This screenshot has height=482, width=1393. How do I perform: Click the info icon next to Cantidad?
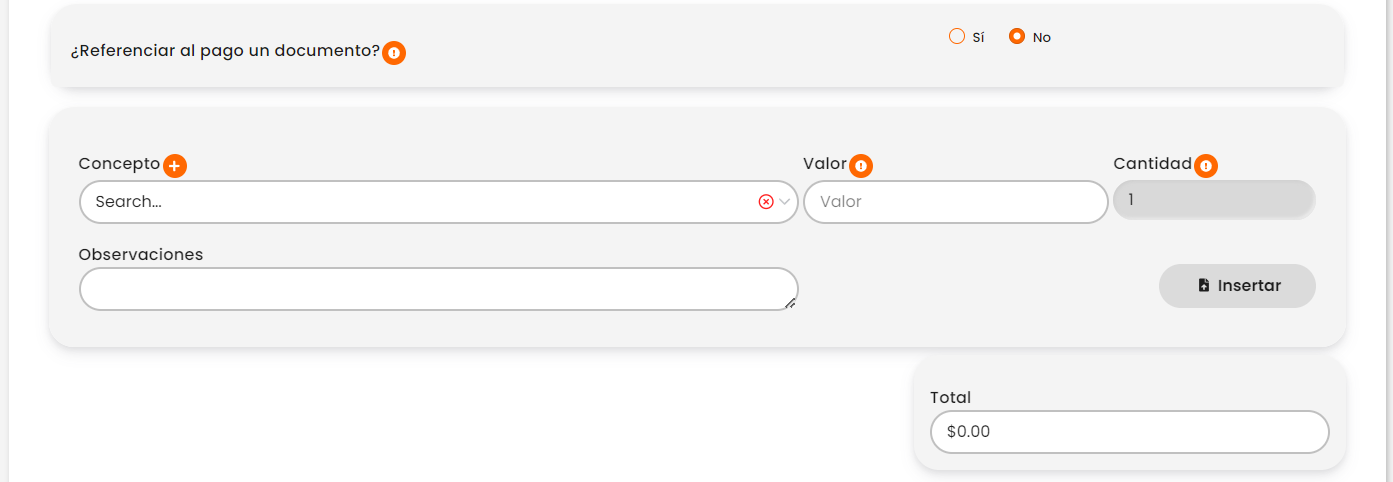point(1206,166)
